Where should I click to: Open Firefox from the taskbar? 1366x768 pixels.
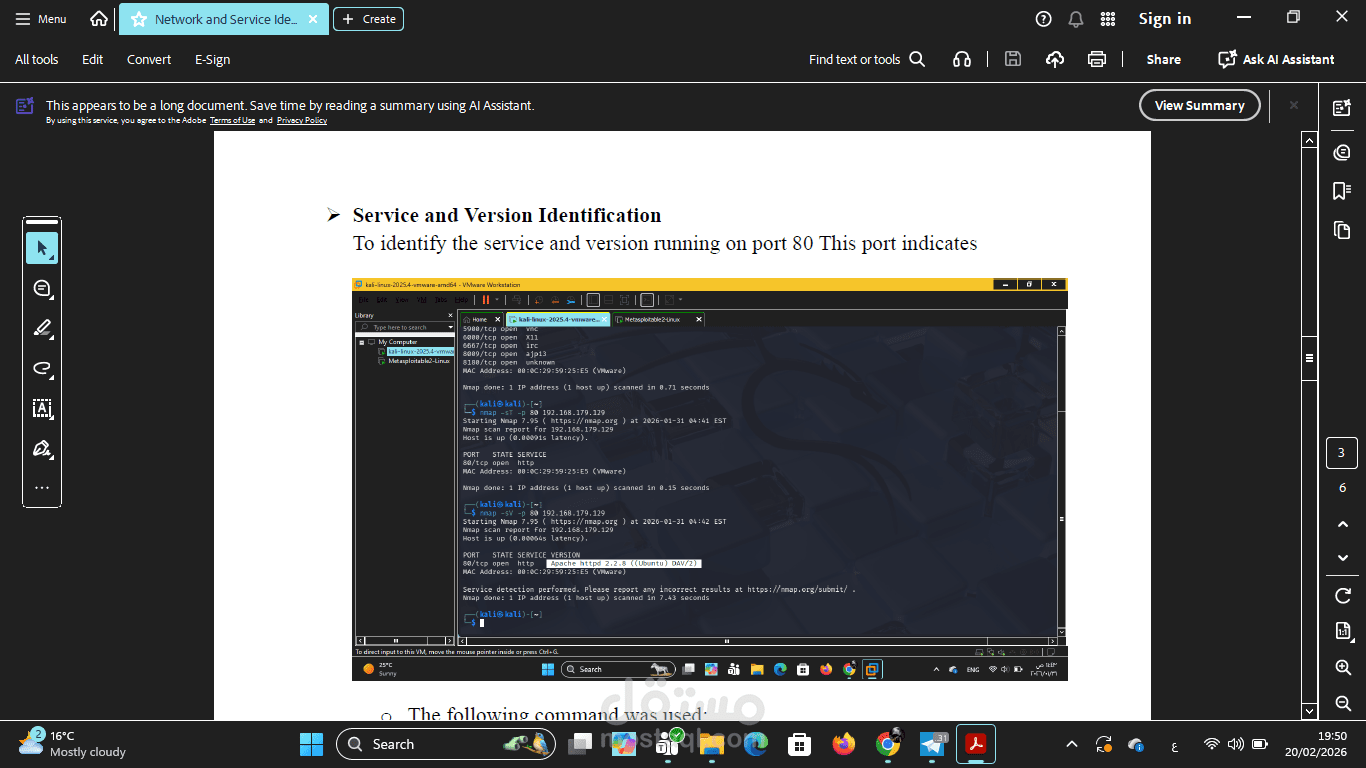pos(843,744)
